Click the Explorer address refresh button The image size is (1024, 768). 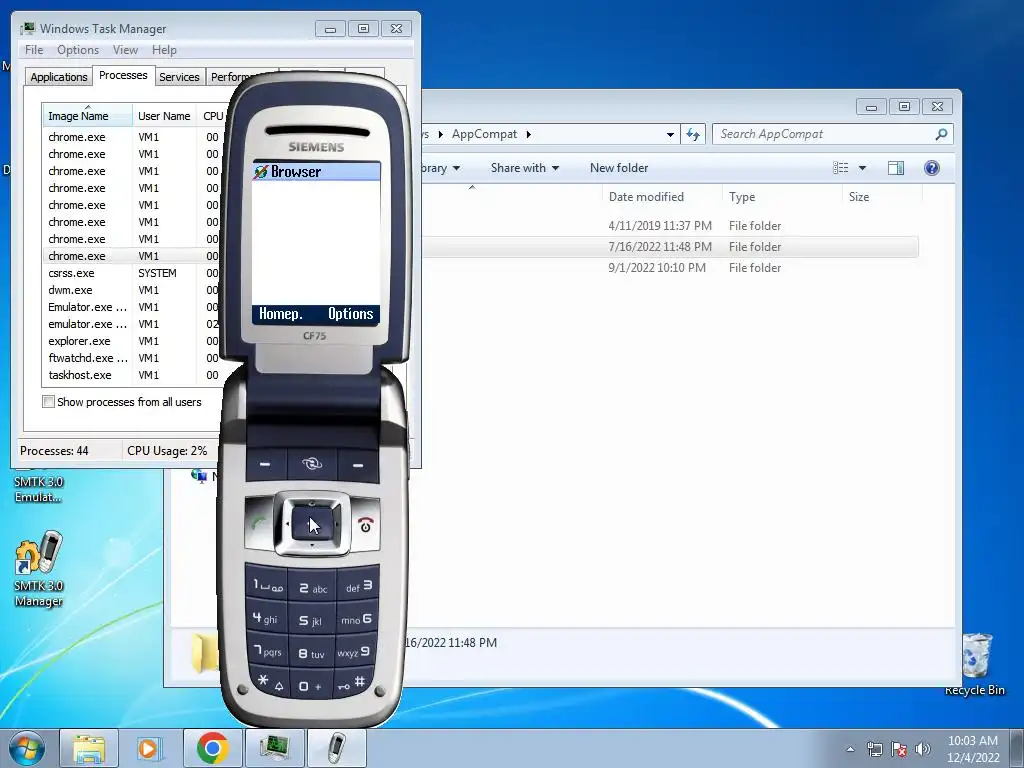pos(693,135)
